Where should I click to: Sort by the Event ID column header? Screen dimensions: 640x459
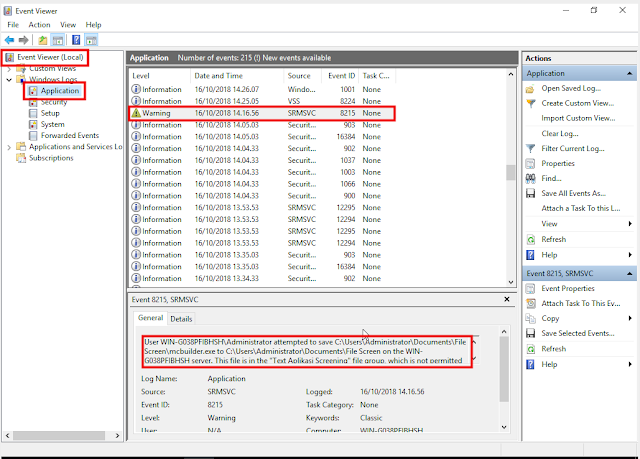click(x=341, y=76)
